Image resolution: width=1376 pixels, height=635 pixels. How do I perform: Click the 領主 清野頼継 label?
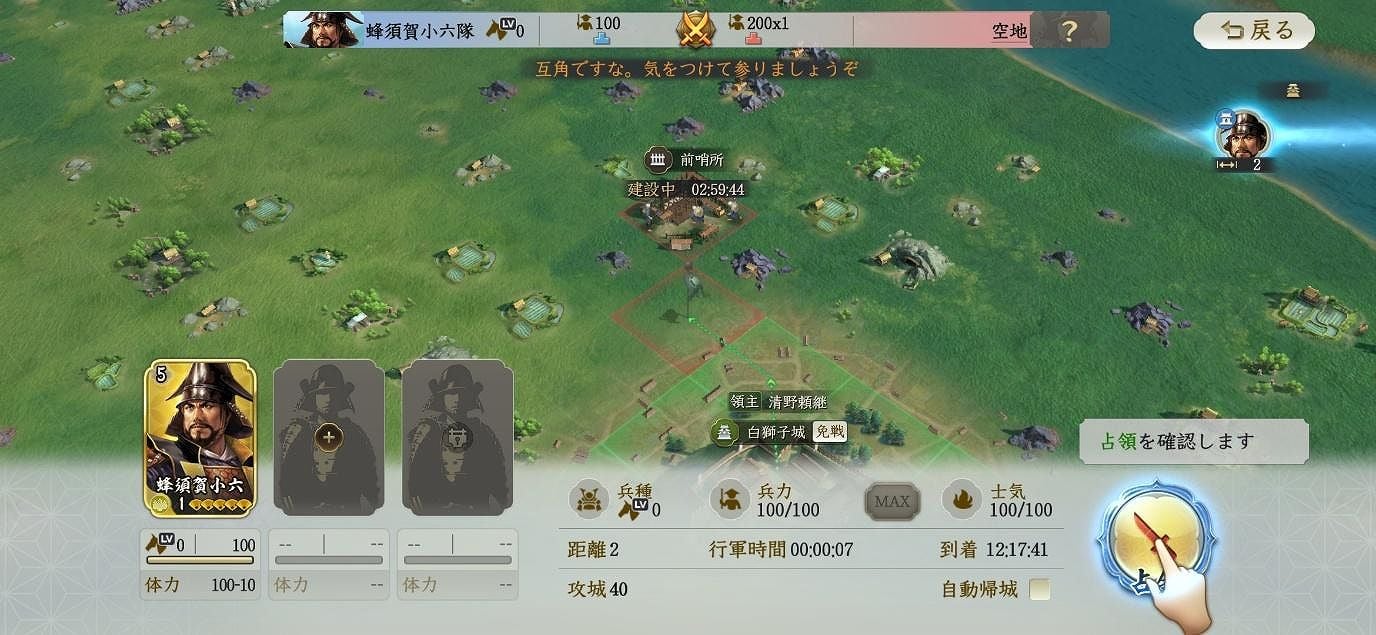pos(778,402)
